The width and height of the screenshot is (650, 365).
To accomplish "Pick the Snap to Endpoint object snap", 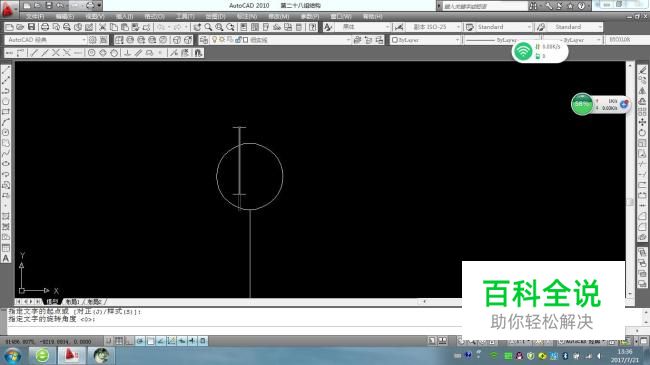I will coord(34,53).
